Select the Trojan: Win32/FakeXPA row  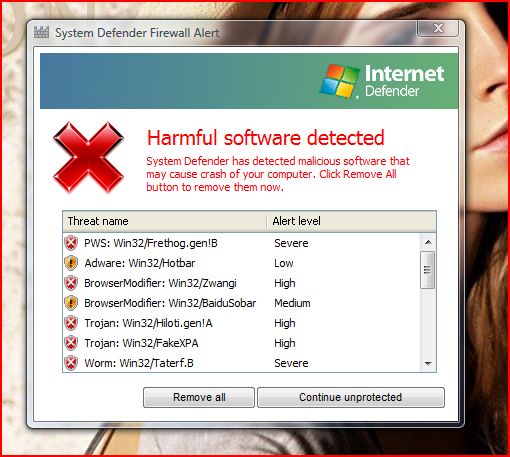coord(242,343)
